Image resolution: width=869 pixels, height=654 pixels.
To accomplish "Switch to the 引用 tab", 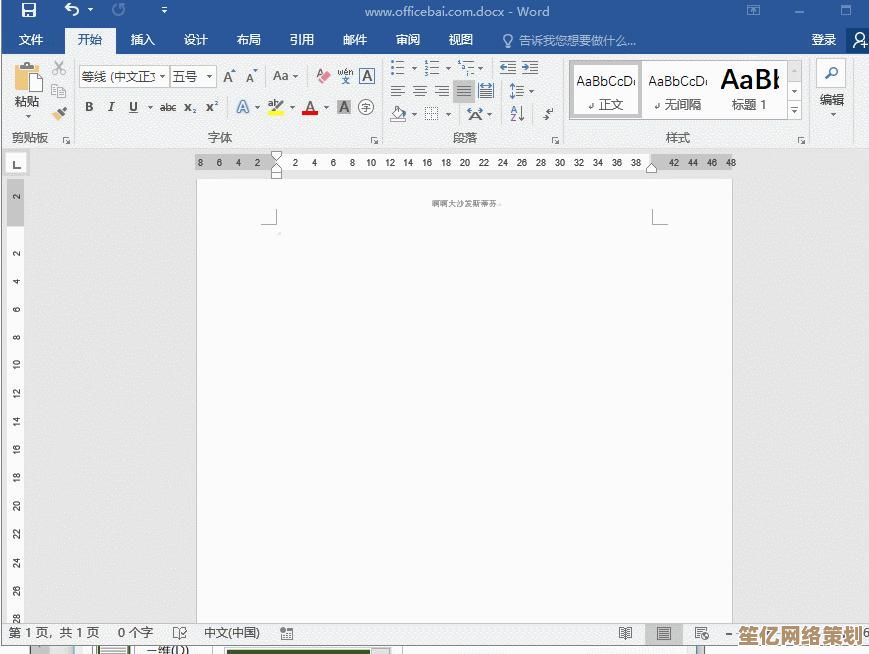I will [301, 40].
